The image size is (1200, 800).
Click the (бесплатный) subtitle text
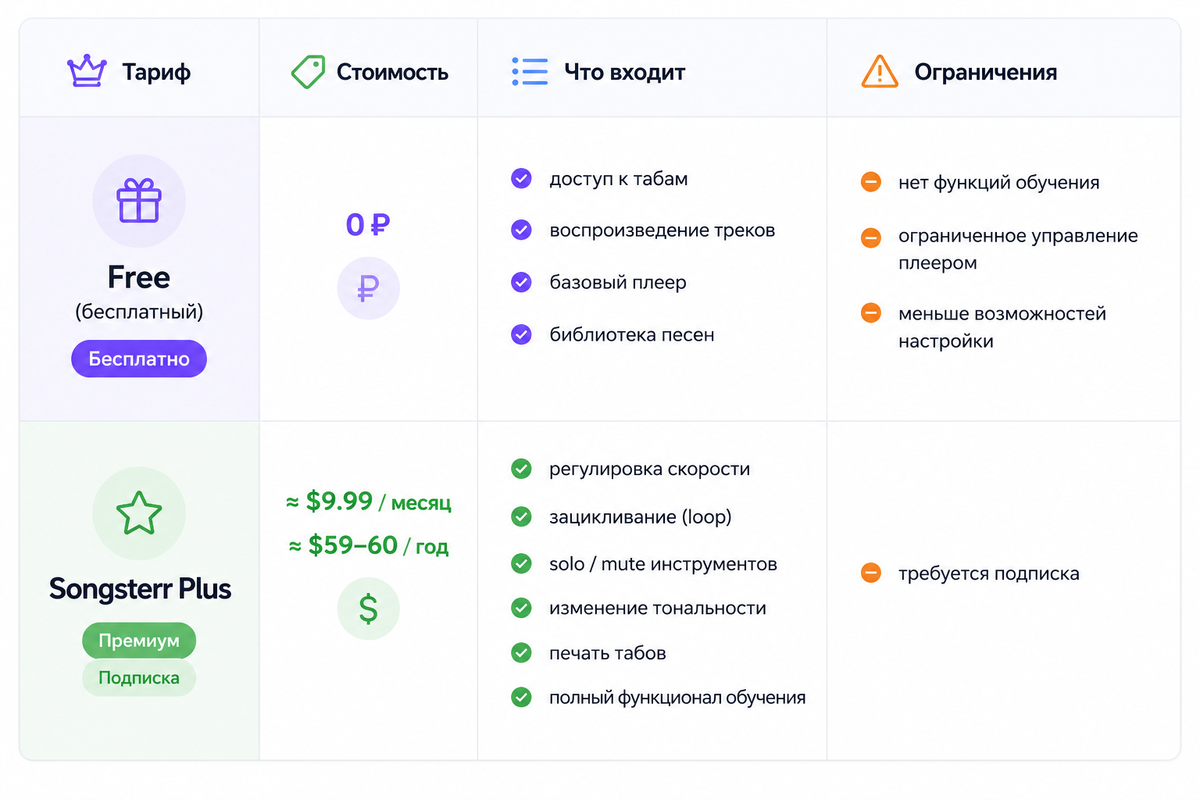click(139, 312)
